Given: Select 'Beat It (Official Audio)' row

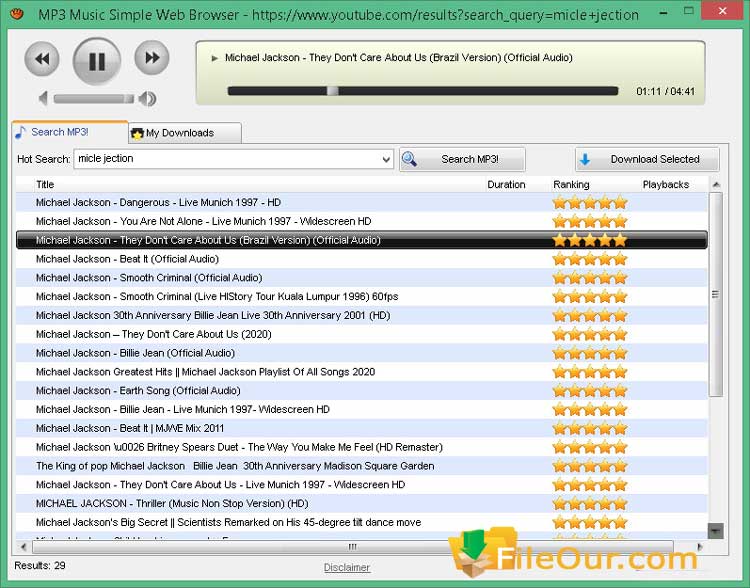Looking at the screenshot, I should pos(362,259).
